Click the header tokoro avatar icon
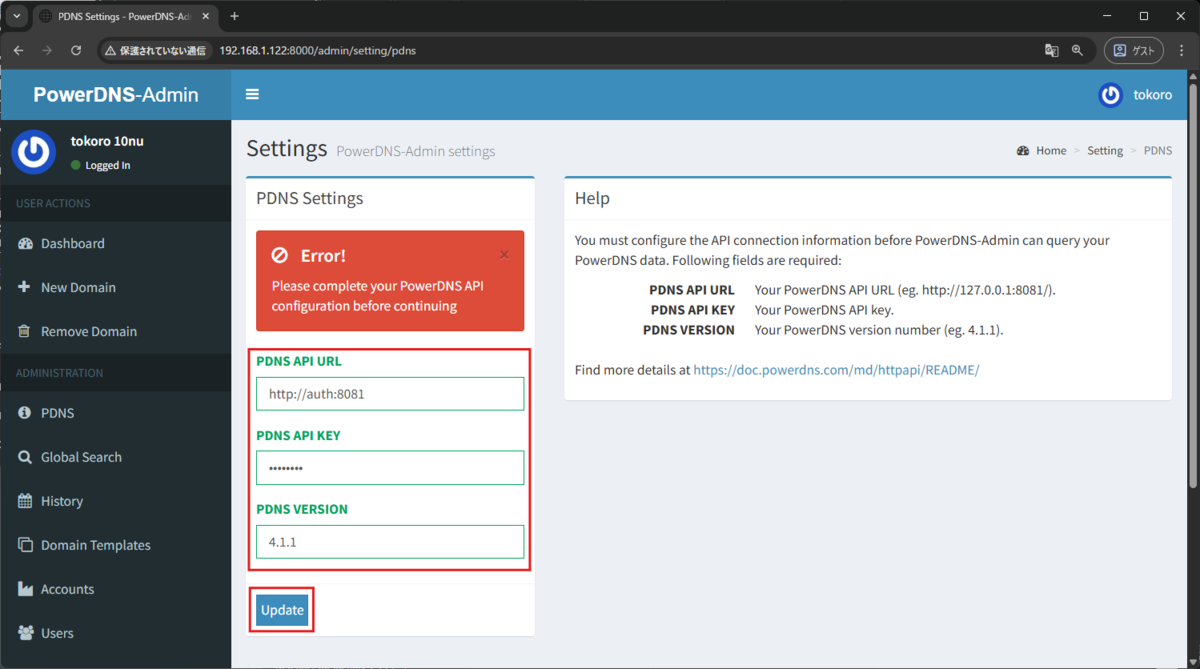 (x=1111, y=95)
